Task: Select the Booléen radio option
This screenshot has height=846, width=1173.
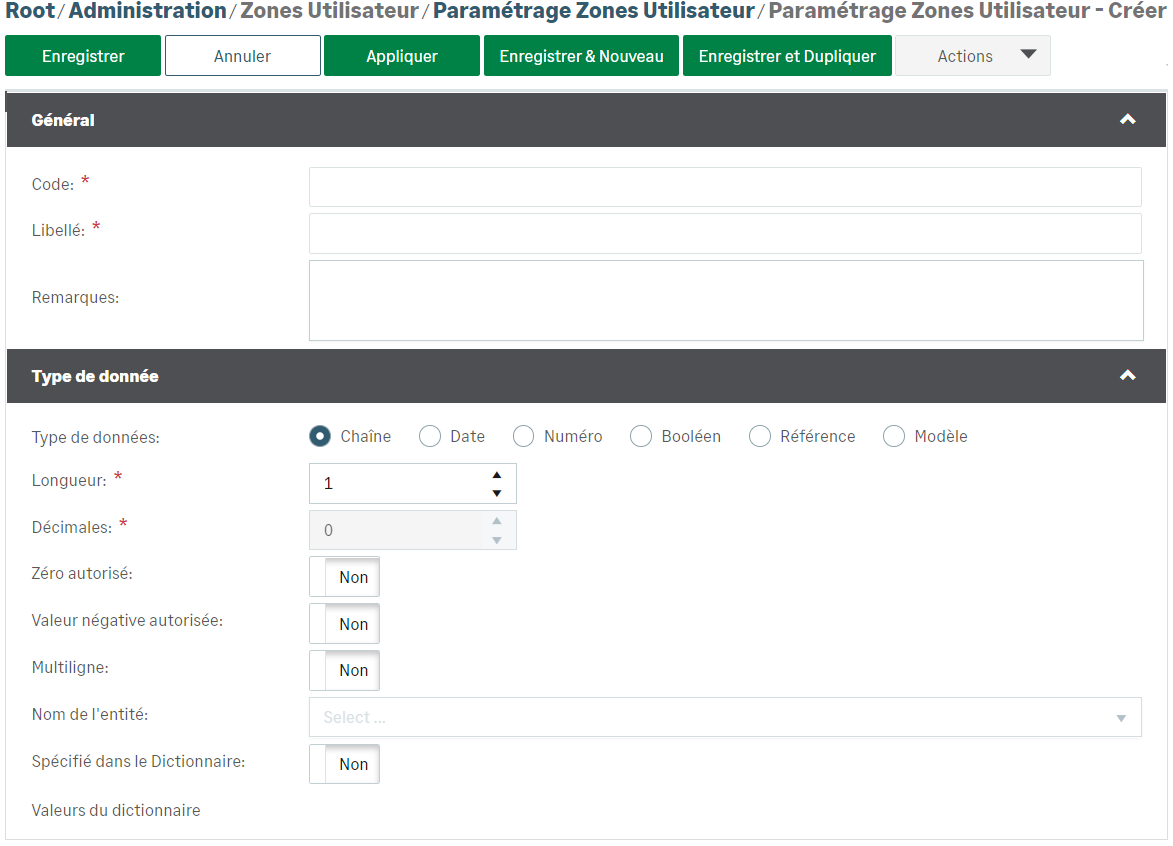Action: (x=641, y=436)
